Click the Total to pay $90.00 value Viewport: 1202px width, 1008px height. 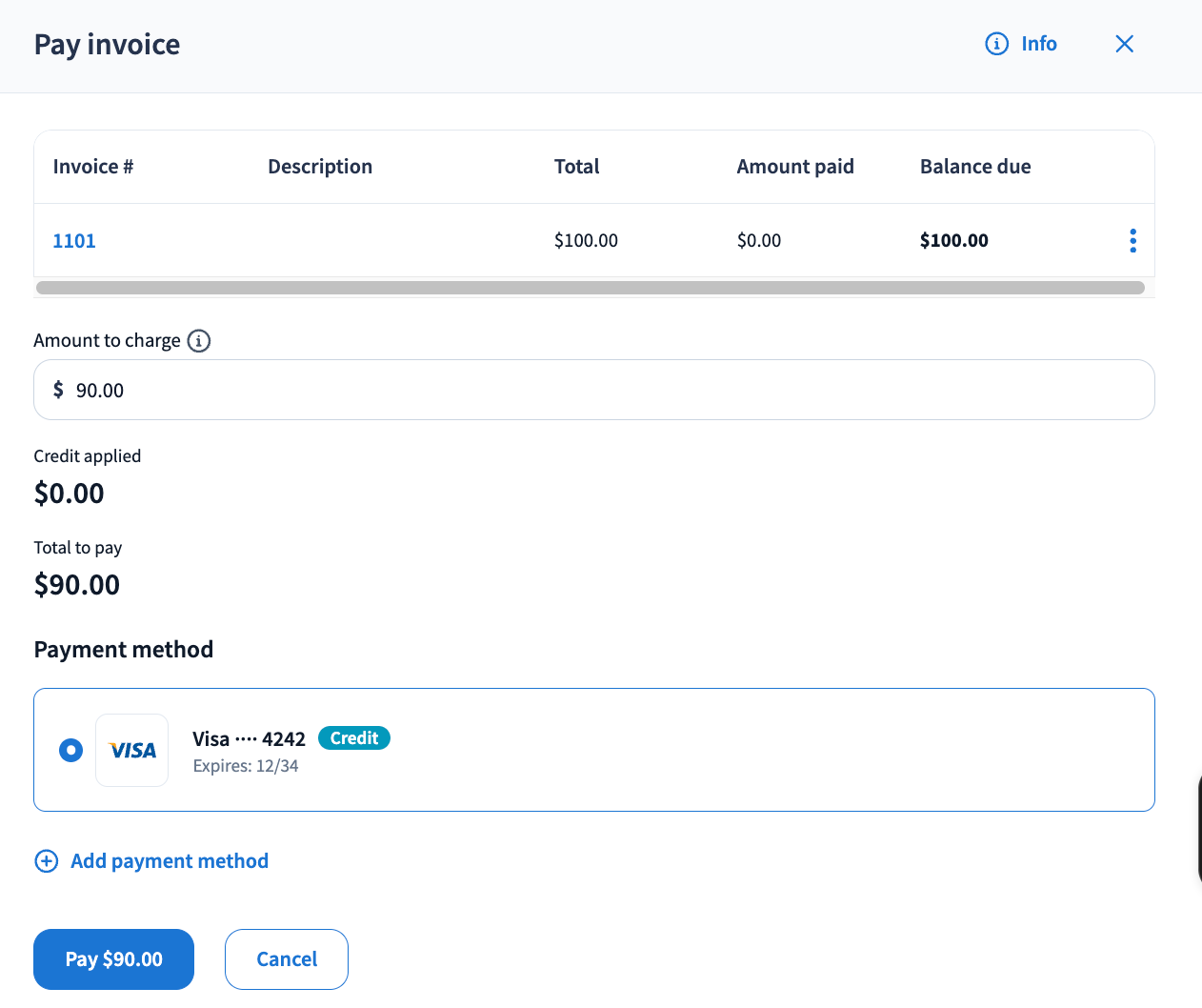(77, 584)
